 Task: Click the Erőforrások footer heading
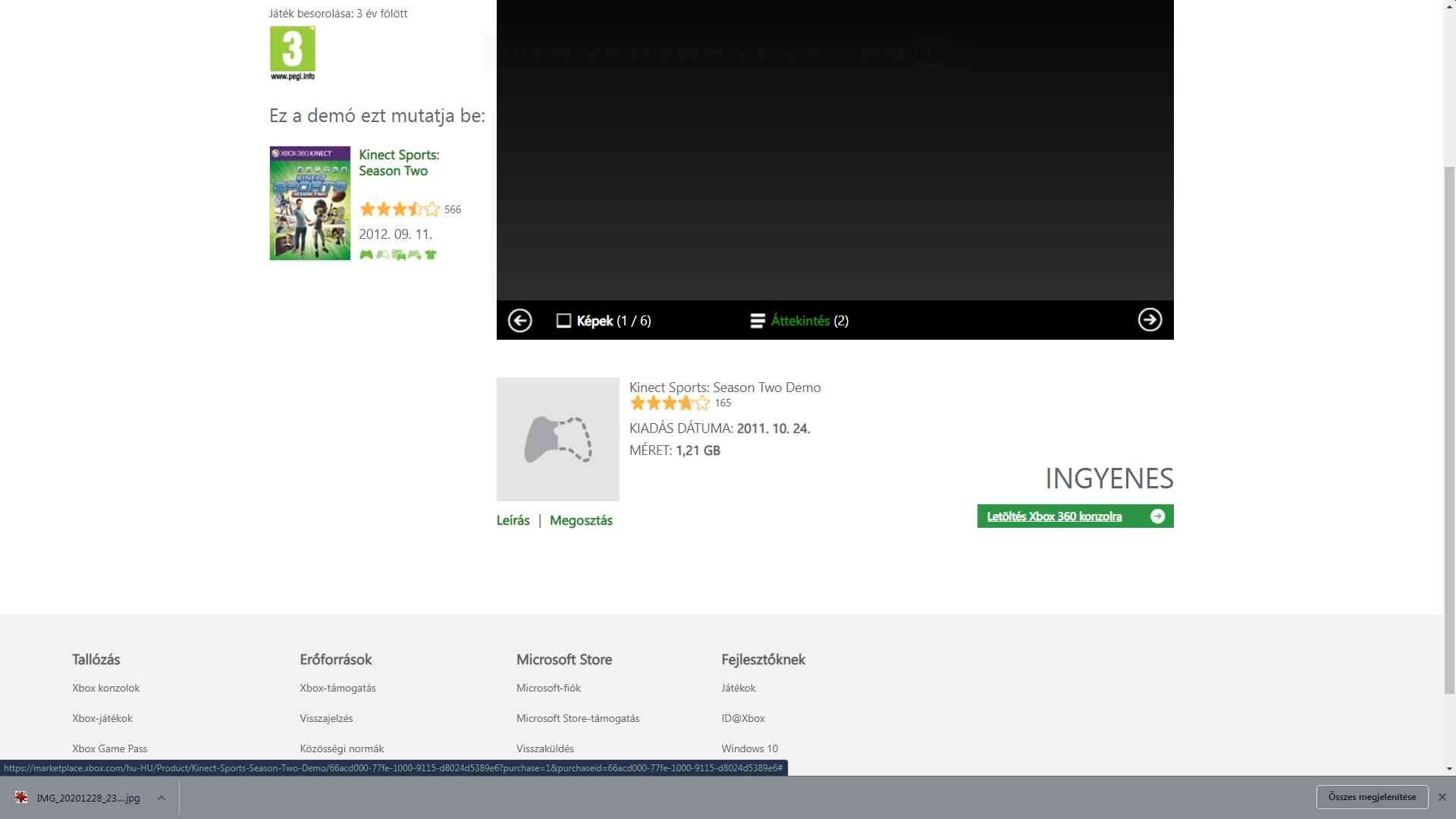(x=336, y=660)
